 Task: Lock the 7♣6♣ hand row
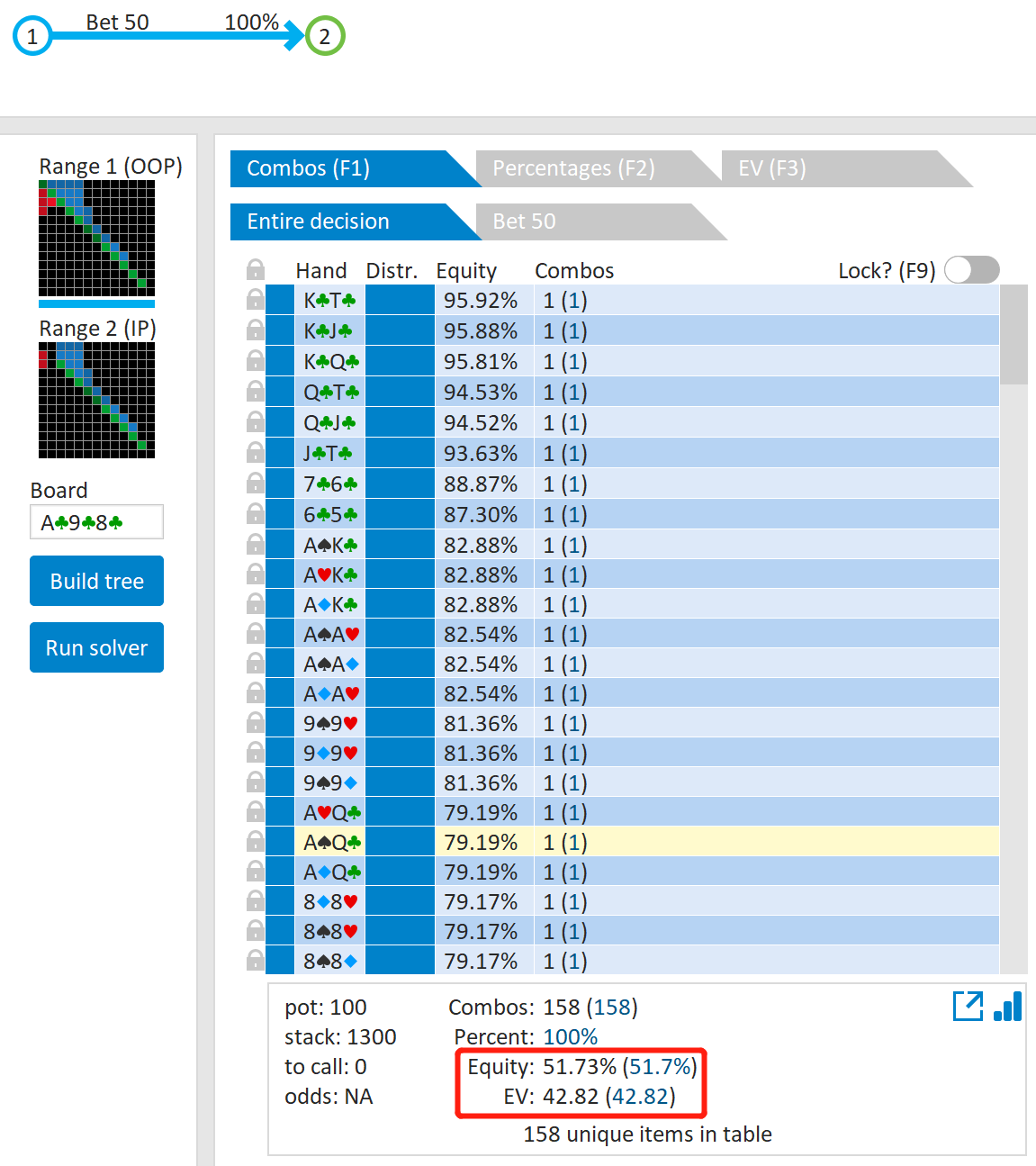click(x=256, y=484)
